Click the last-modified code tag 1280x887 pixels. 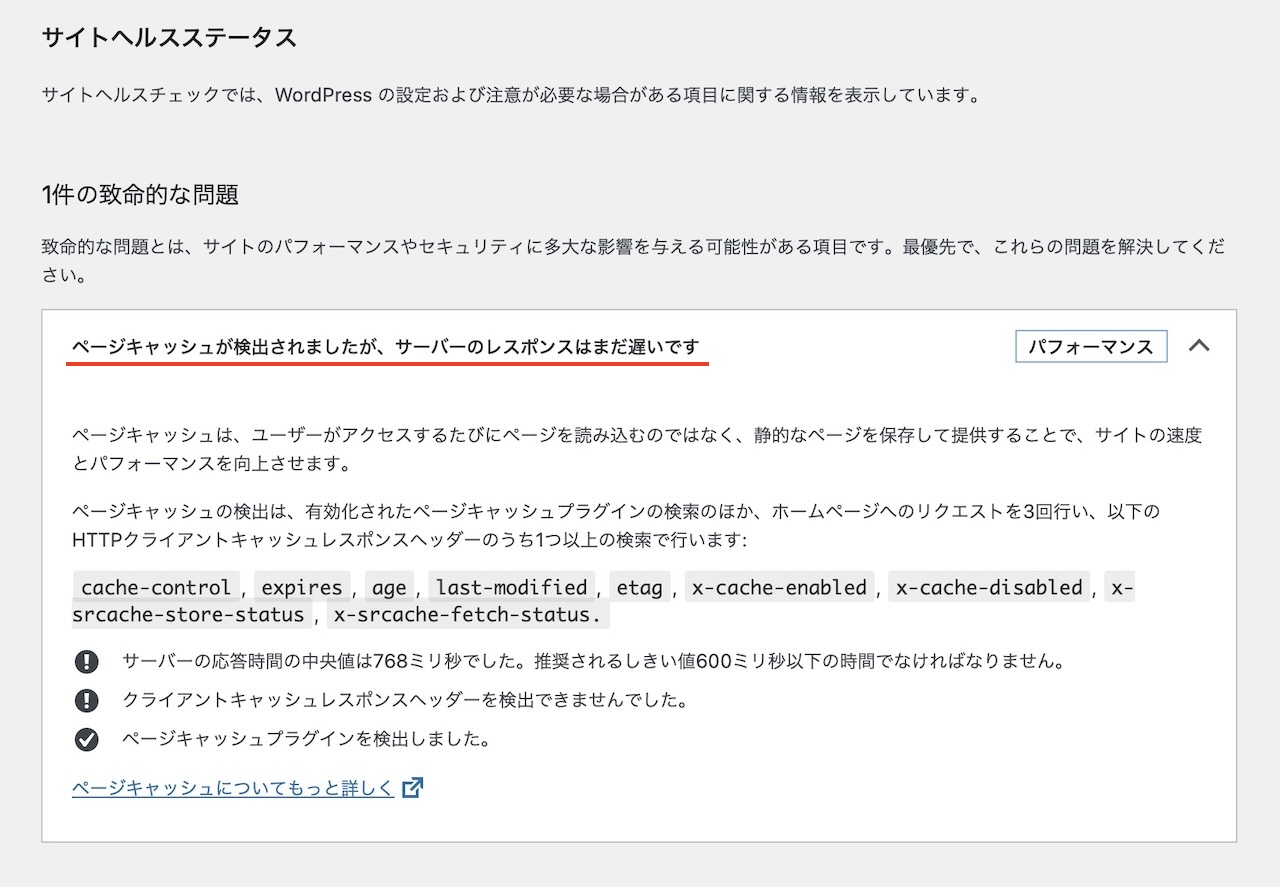tap(511, 587)
